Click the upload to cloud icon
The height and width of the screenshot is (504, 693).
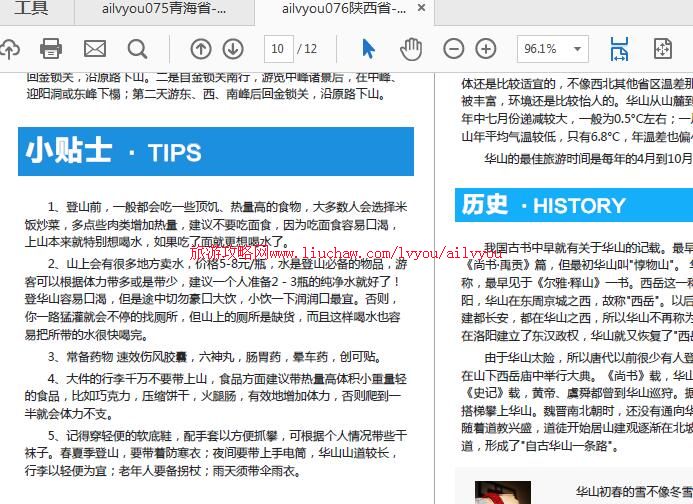pos(8,49)
